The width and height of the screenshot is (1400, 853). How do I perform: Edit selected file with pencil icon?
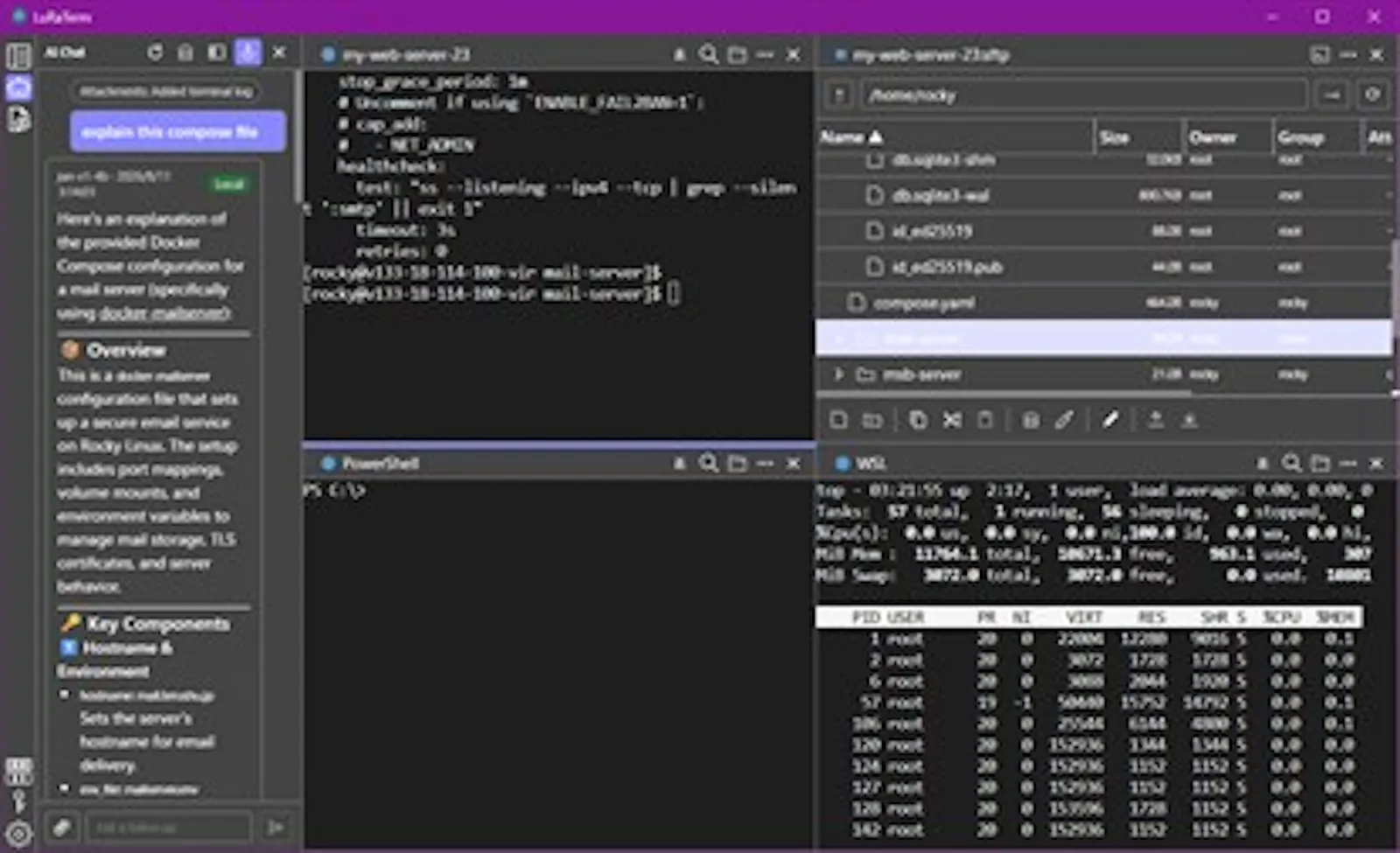[x=1109, y=420]
